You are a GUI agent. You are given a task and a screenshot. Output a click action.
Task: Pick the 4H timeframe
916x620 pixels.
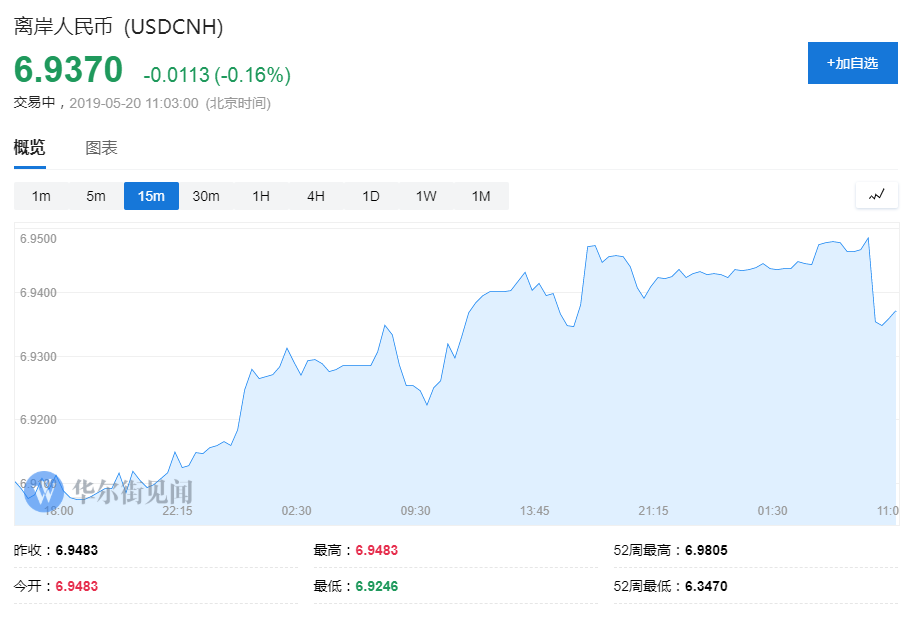(x=316, y=196)
